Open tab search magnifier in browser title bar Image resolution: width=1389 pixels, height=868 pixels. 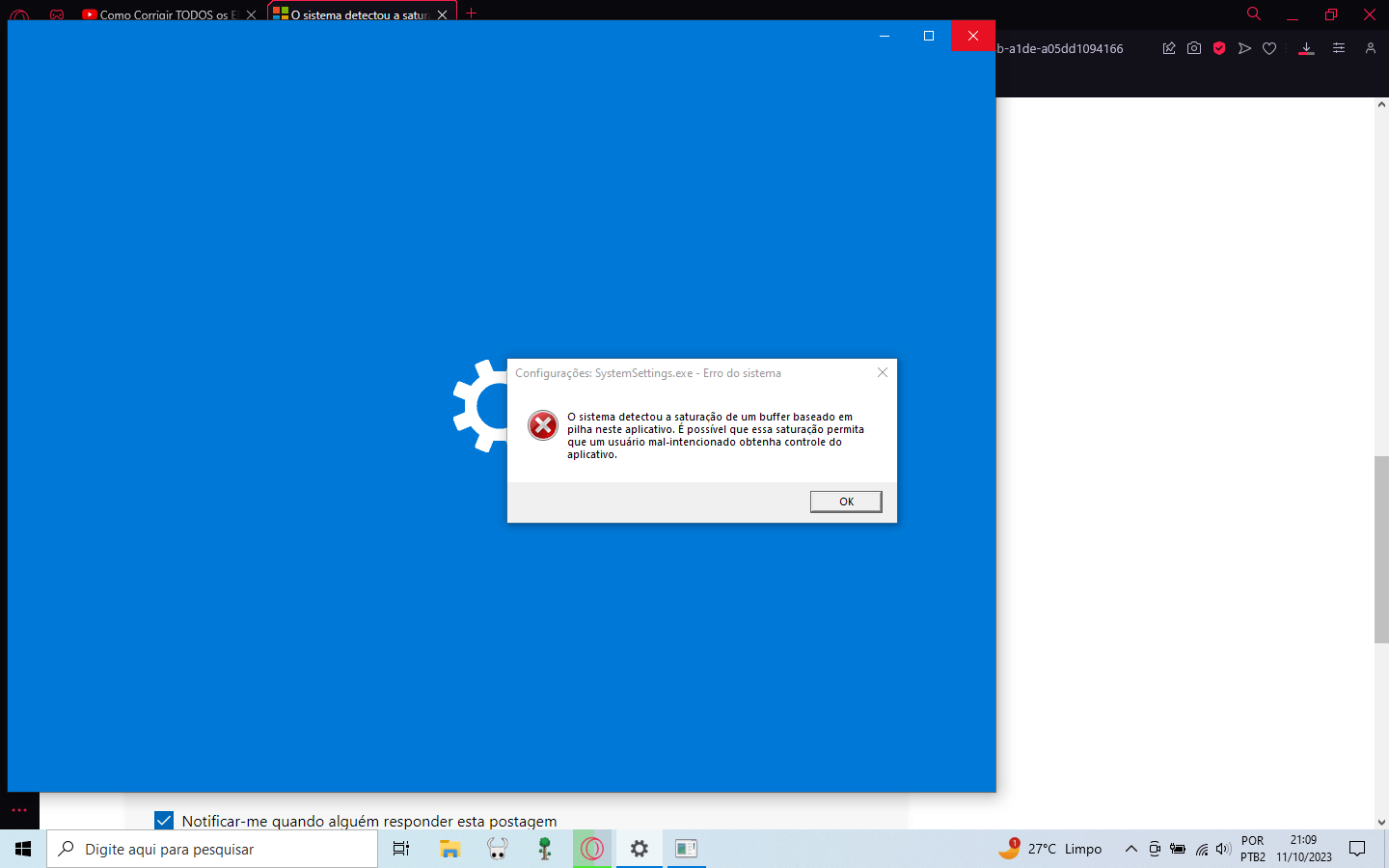coord(1254,14)
